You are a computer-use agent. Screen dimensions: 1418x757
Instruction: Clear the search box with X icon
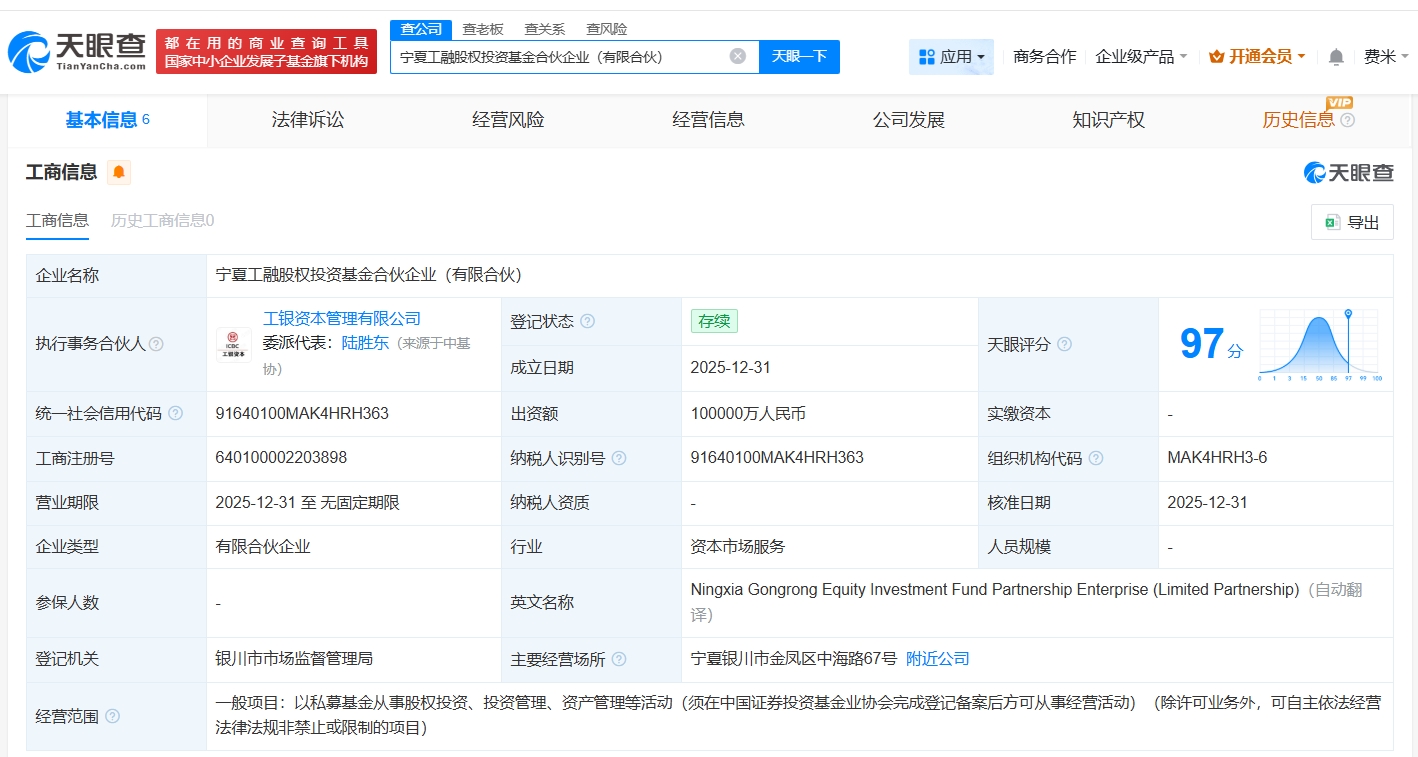point(738,57)
